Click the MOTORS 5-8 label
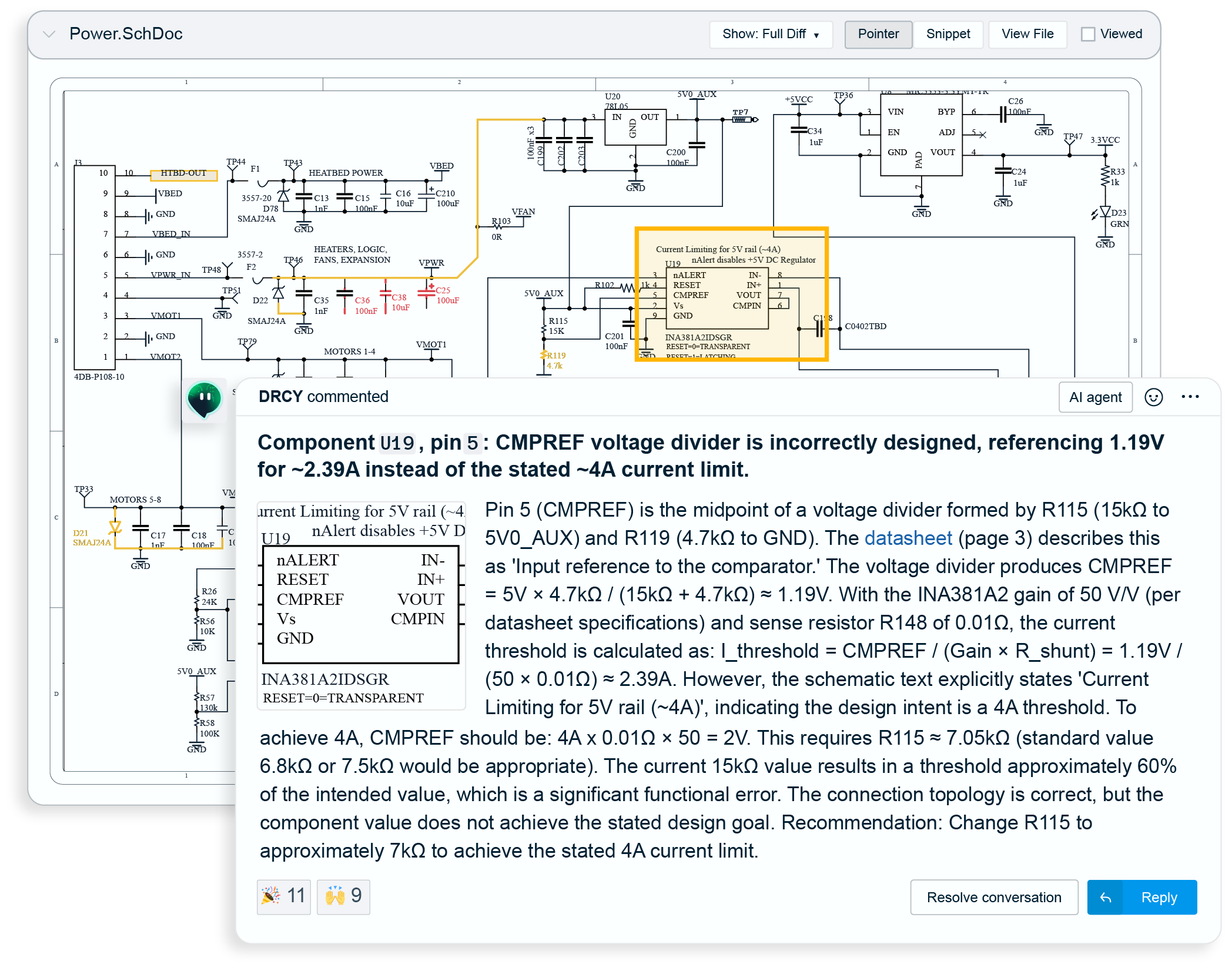The image size is (1232, 971). click(135, 500)
